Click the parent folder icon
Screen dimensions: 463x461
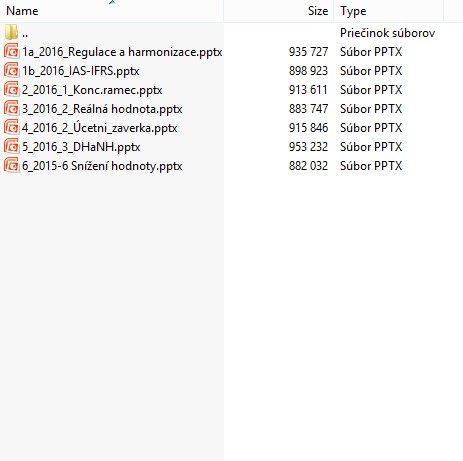[x=11, y=32]
